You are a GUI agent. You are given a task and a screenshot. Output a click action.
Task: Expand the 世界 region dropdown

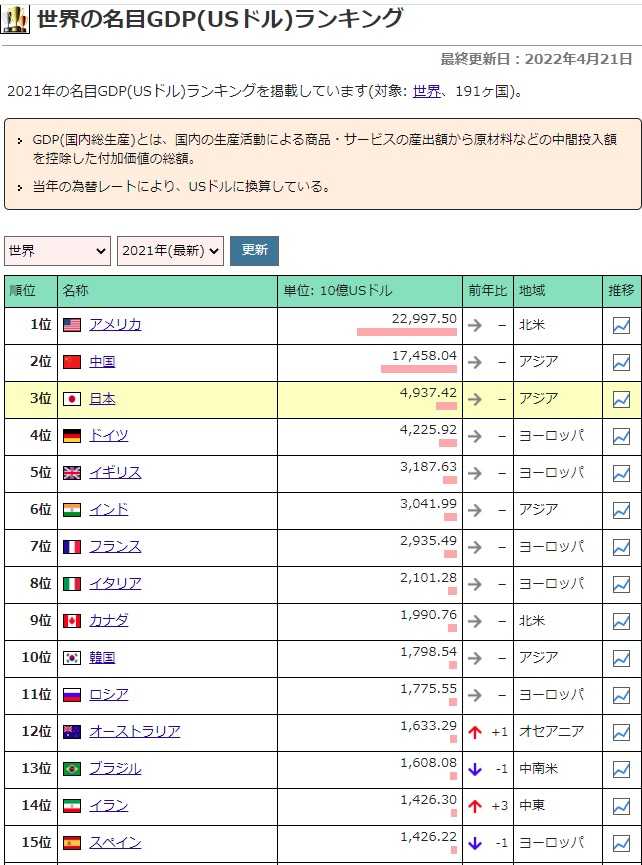pos(57,250)
